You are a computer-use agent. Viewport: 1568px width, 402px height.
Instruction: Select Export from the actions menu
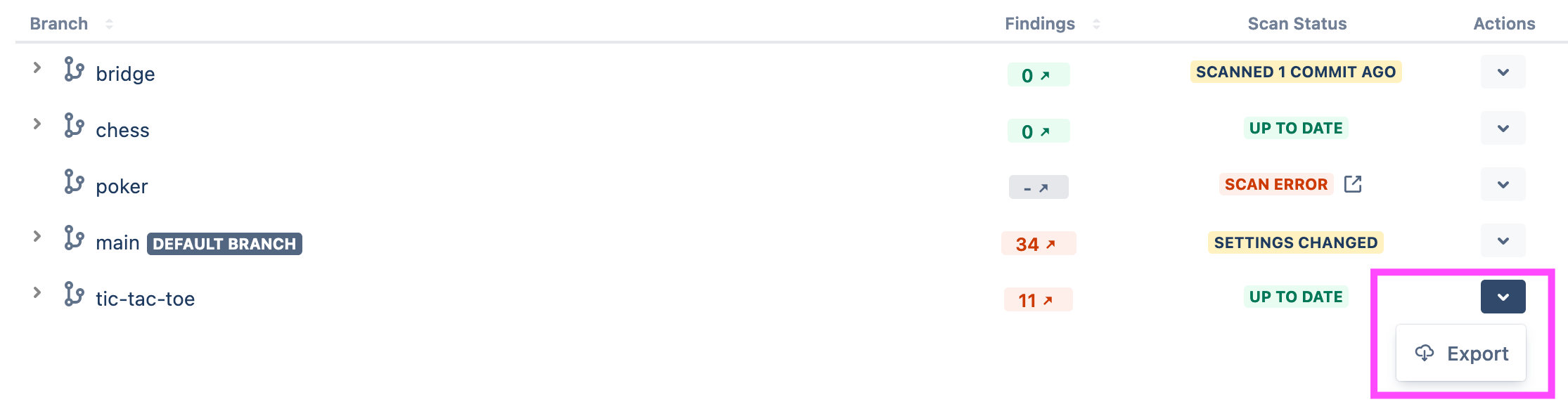(x=1461, y=354)
